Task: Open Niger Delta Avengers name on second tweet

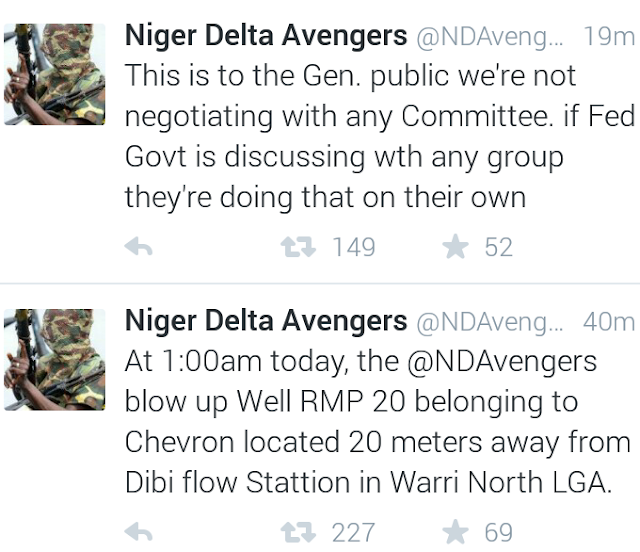Action: coord(266,321)
